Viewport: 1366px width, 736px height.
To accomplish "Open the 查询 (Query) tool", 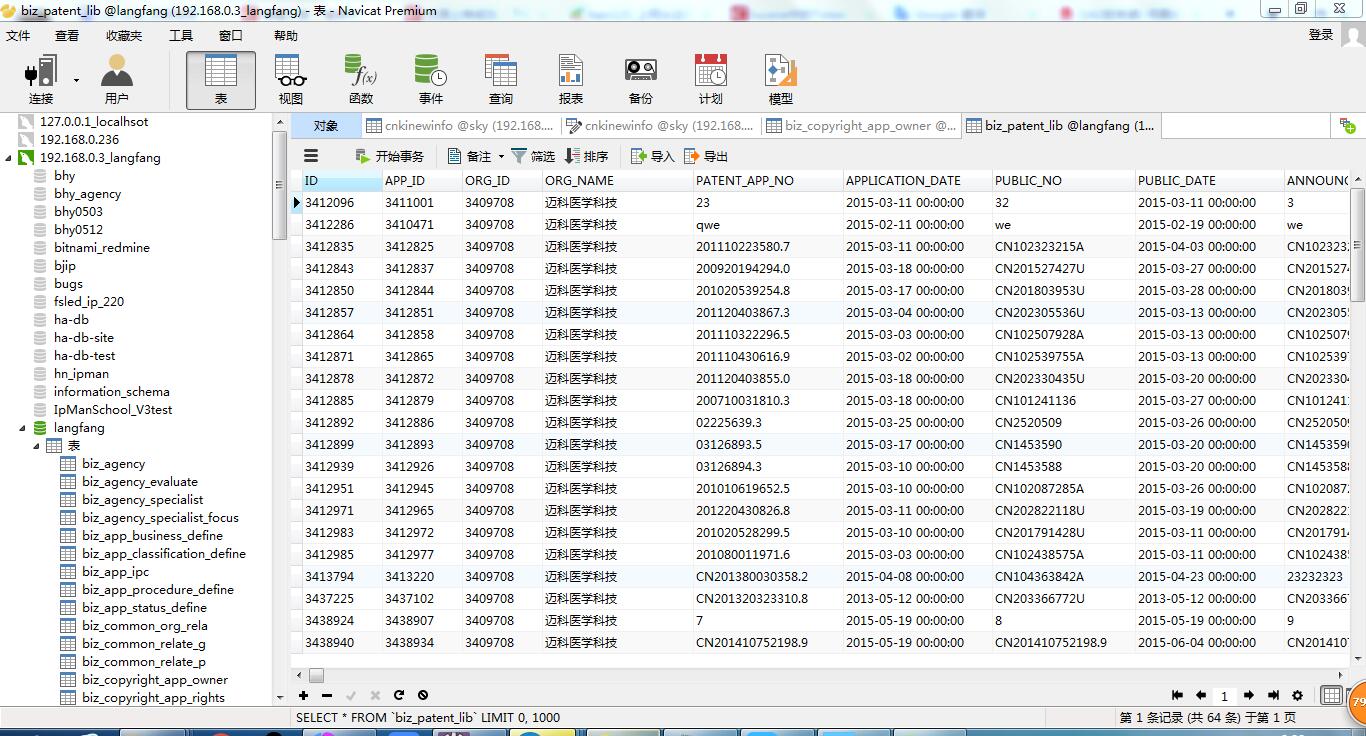I will (501, 80).
